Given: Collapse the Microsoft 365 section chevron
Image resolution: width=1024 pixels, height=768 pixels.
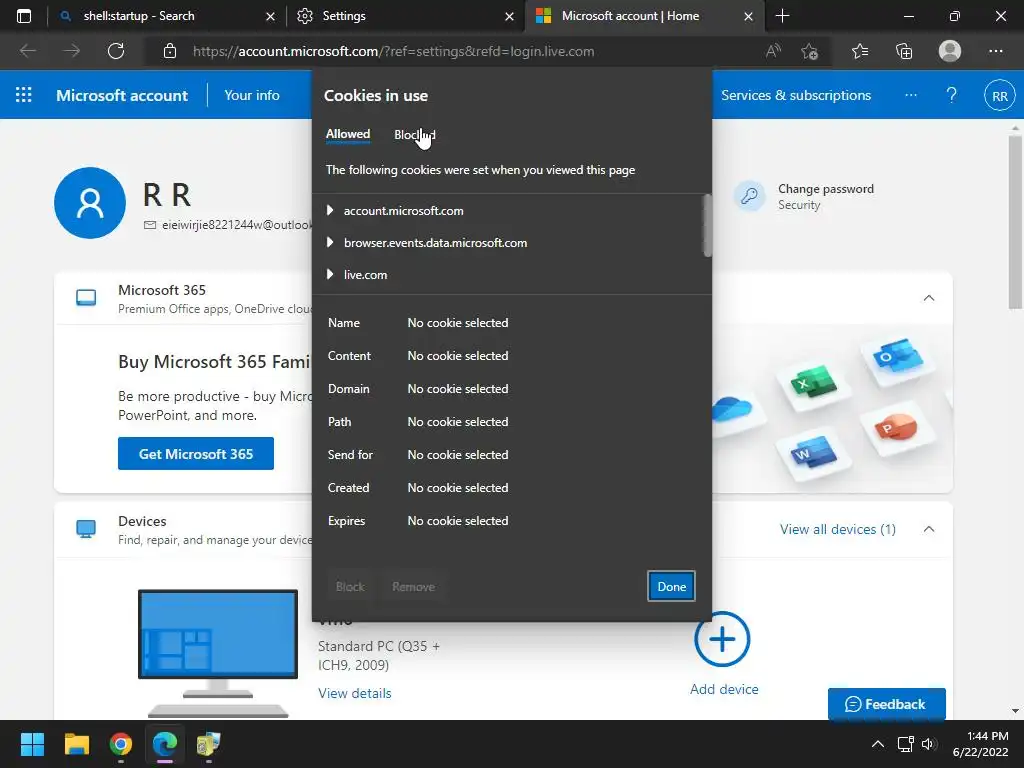Looking at the screenshot, I should [x=929, y=298].
